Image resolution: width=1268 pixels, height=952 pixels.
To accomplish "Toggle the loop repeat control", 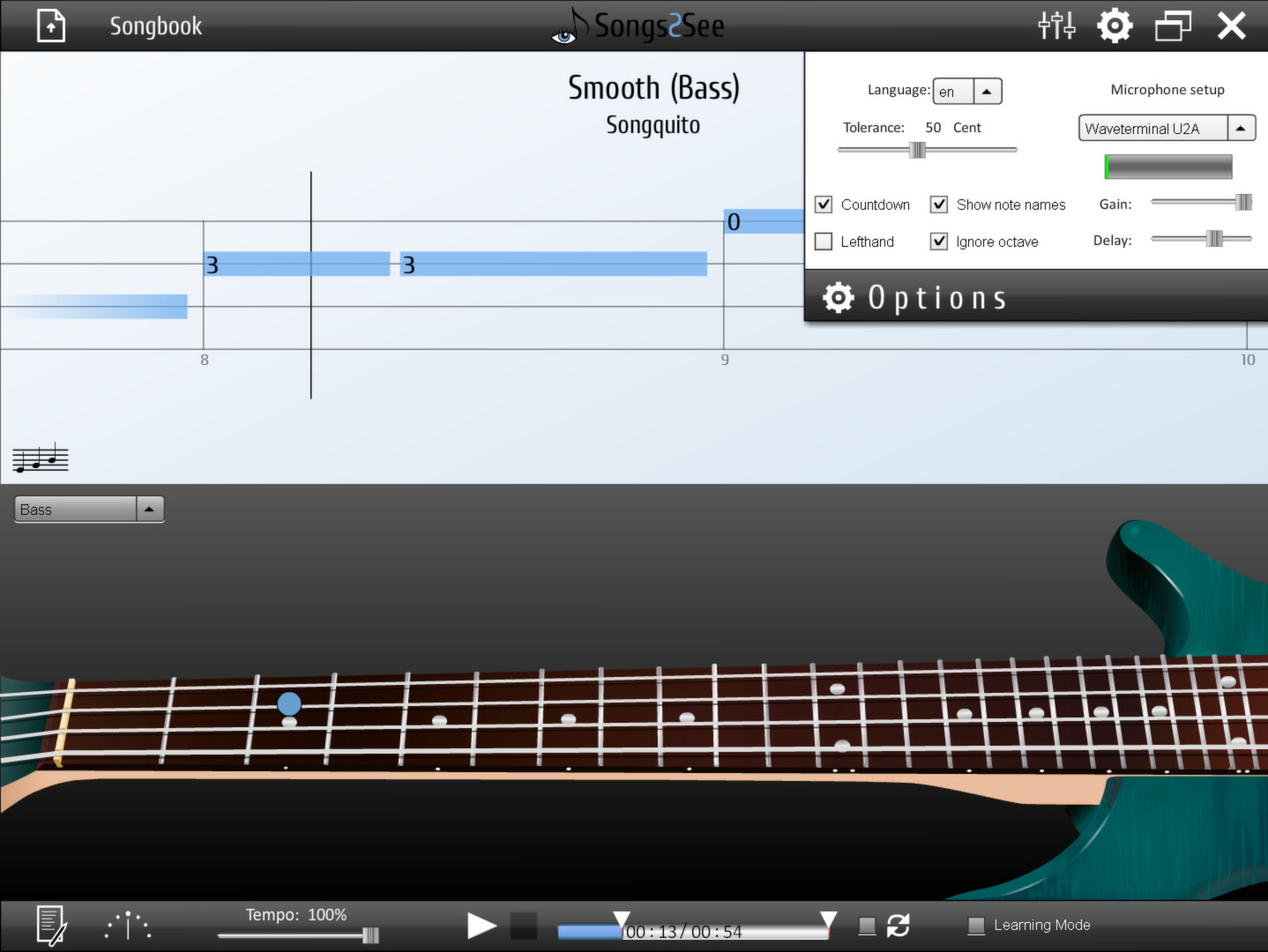I will click(899, 925).
